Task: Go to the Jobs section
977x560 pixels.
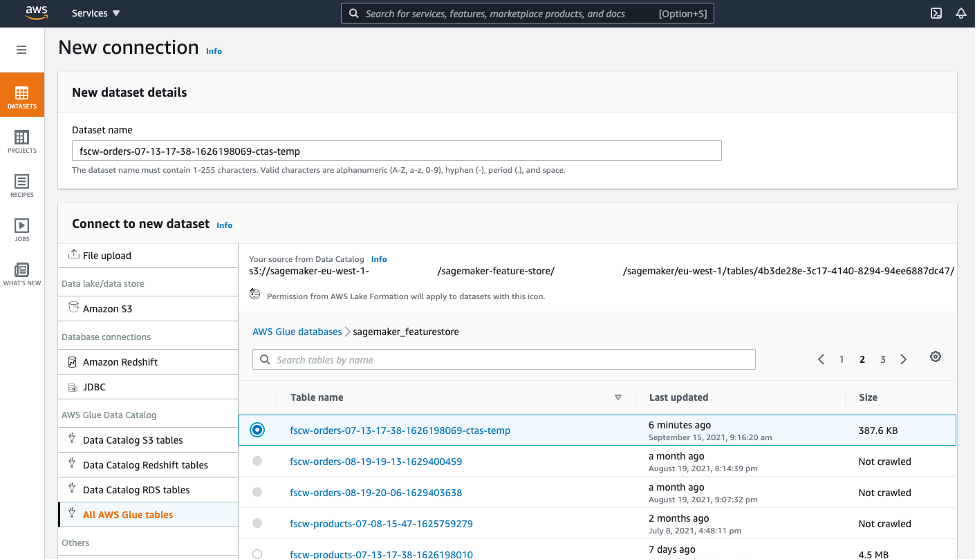Action: click(x=22, y=230)
